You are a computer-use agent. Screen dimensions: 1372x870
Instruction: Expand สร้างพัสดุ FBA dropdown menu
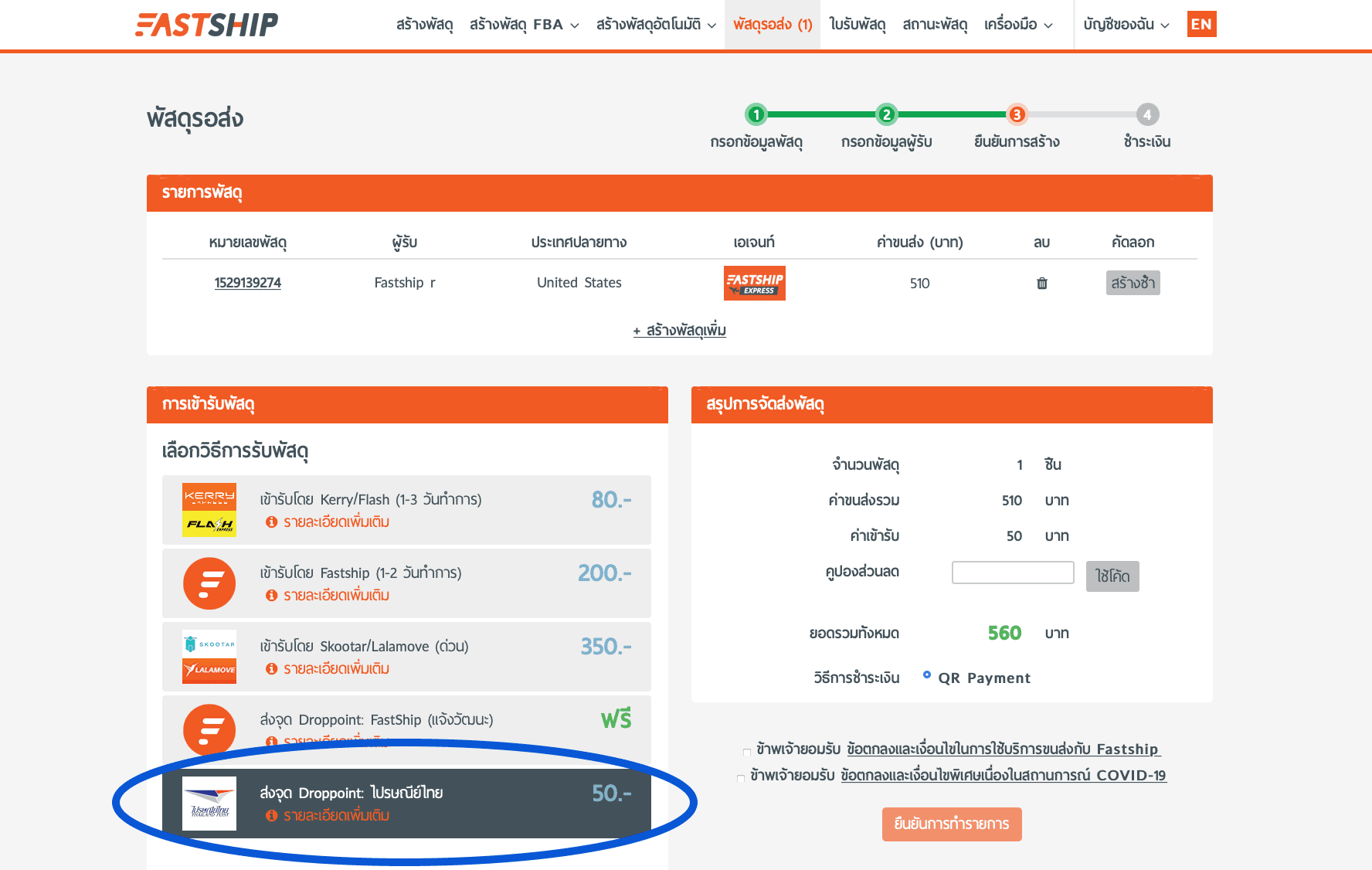tap(524, 25)
